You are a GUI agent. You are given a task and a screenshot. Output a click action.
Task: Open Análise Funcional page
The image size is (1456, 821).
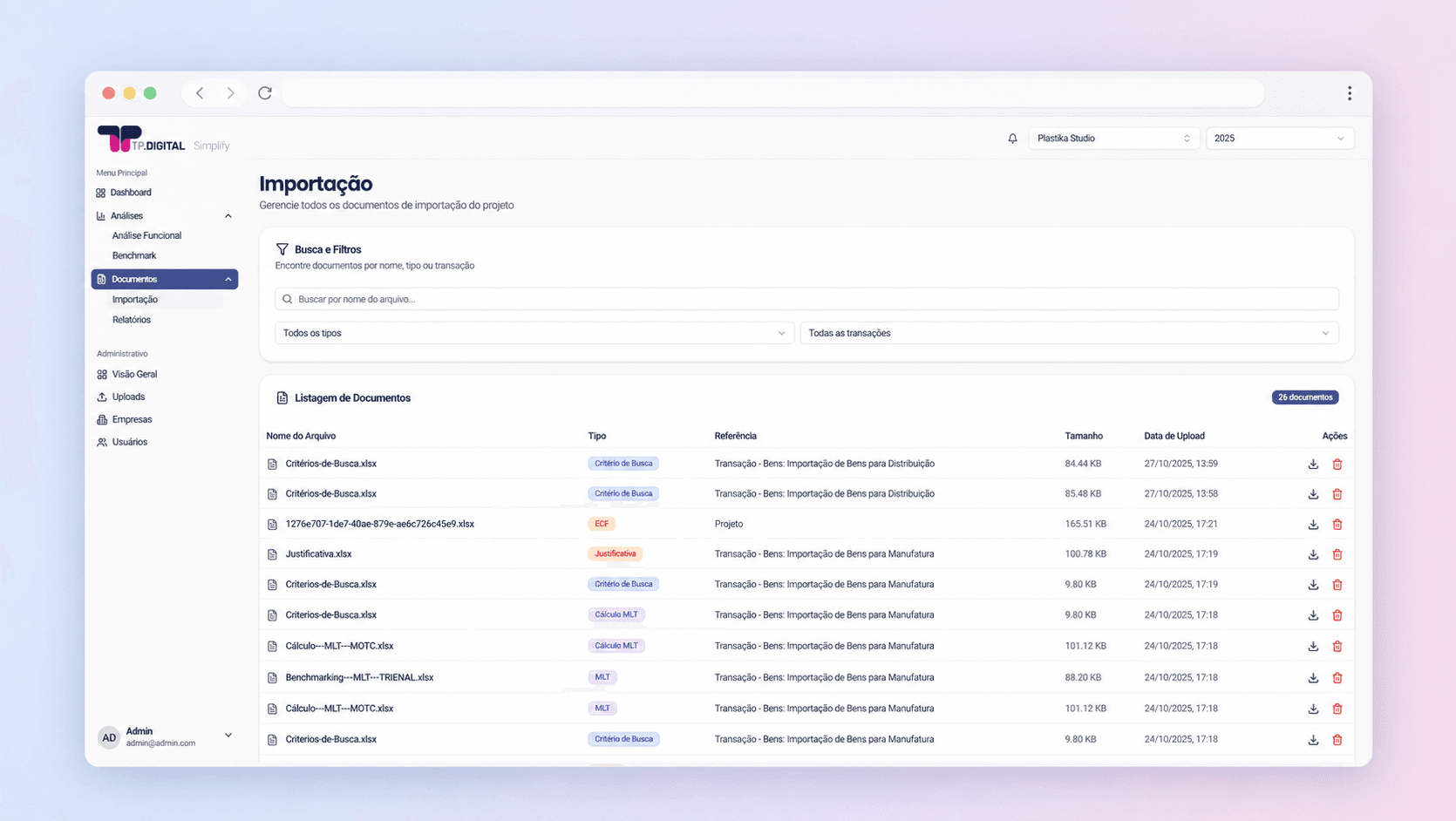click(x=146, y=235)
